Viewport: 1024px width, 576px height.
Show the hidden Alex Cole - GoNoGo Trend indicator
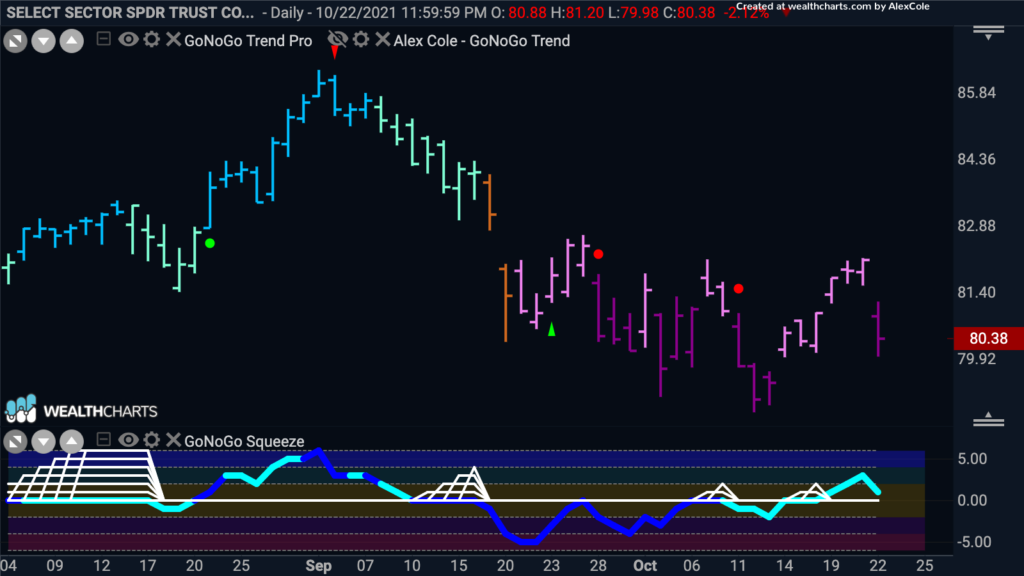[x=337, y=39]
